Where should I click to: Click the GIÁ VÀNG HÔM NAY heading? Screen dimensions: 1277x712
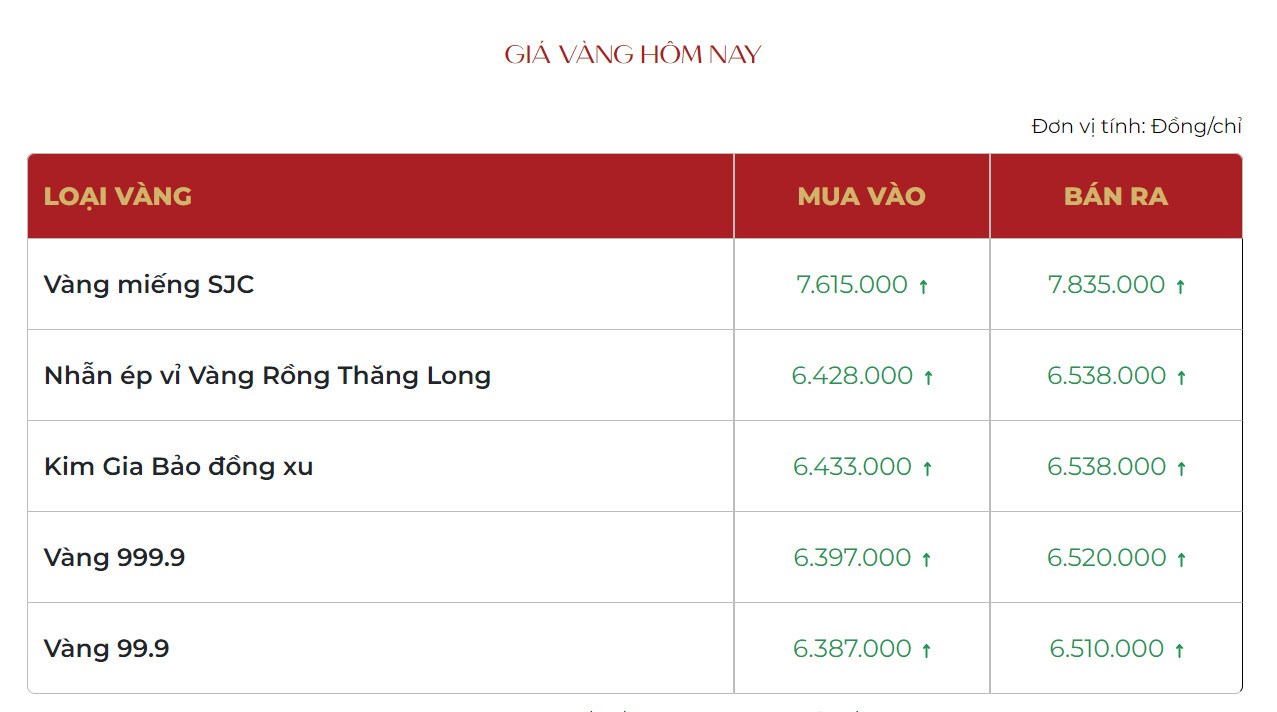(x=633, y=54)
